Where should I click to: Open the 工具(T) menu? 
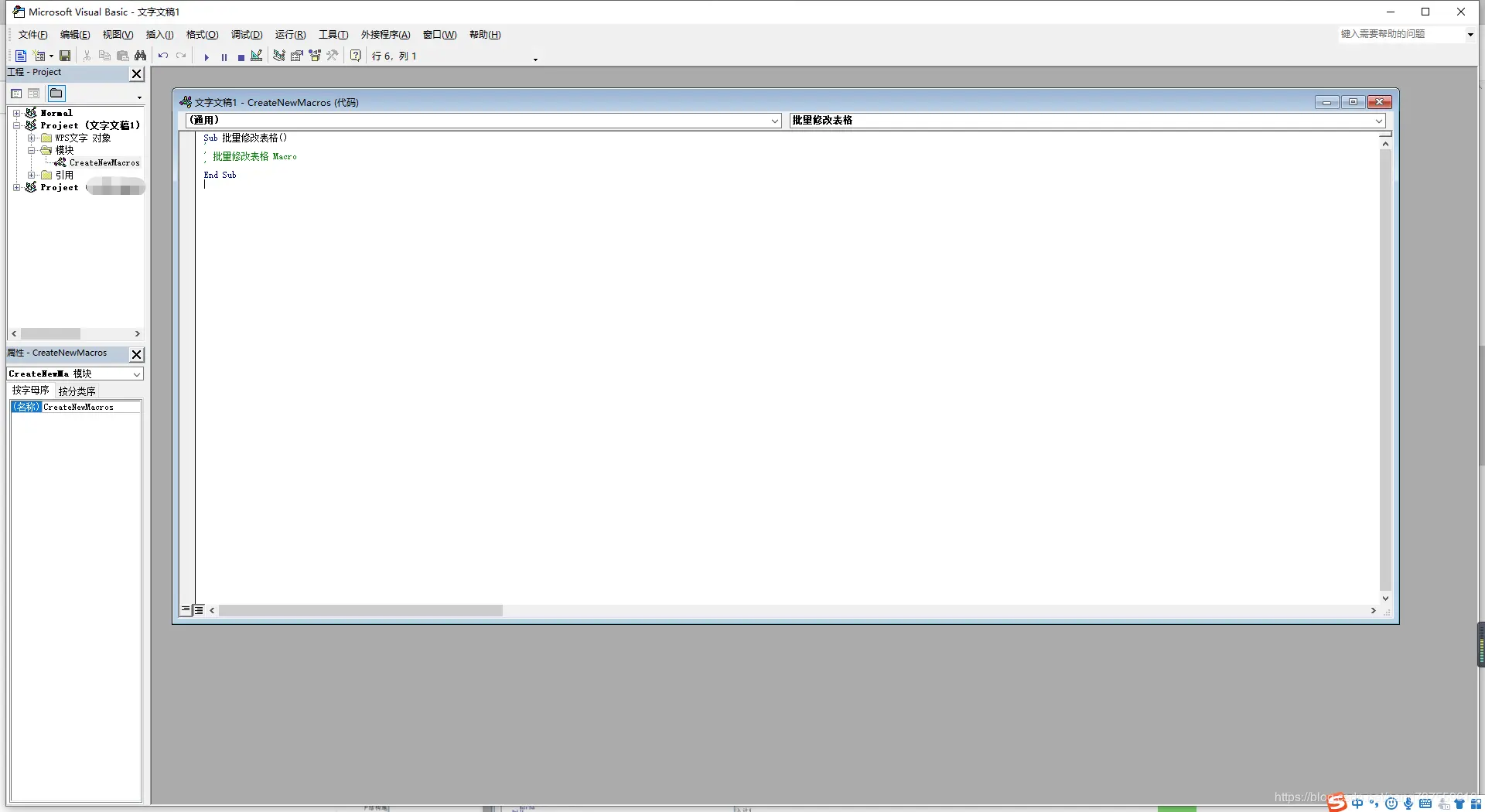(333, 35)
